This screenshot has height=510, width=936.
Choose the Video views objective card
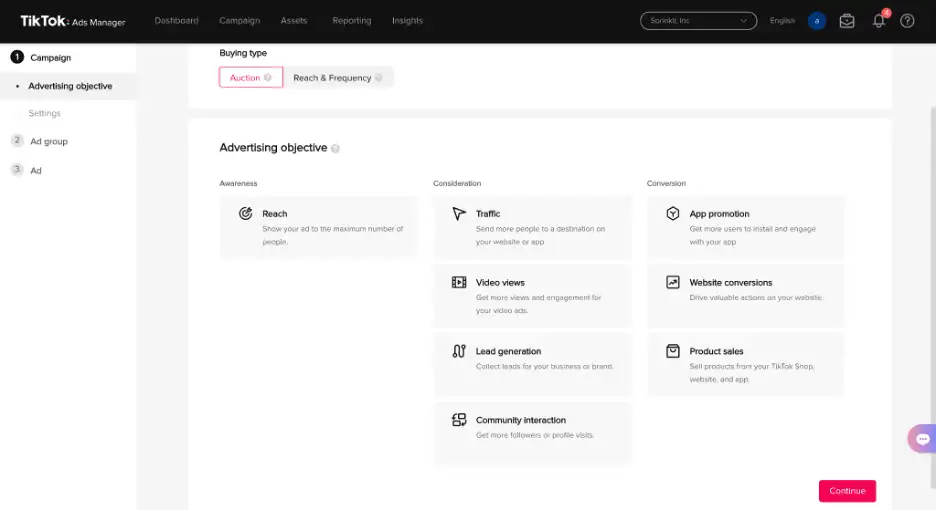(532, 296)
